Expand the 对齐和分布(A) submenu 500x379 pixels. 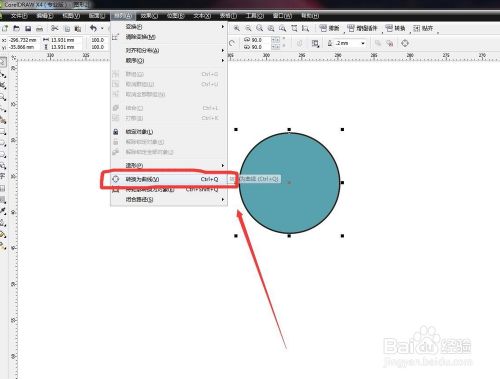(169, 51)
